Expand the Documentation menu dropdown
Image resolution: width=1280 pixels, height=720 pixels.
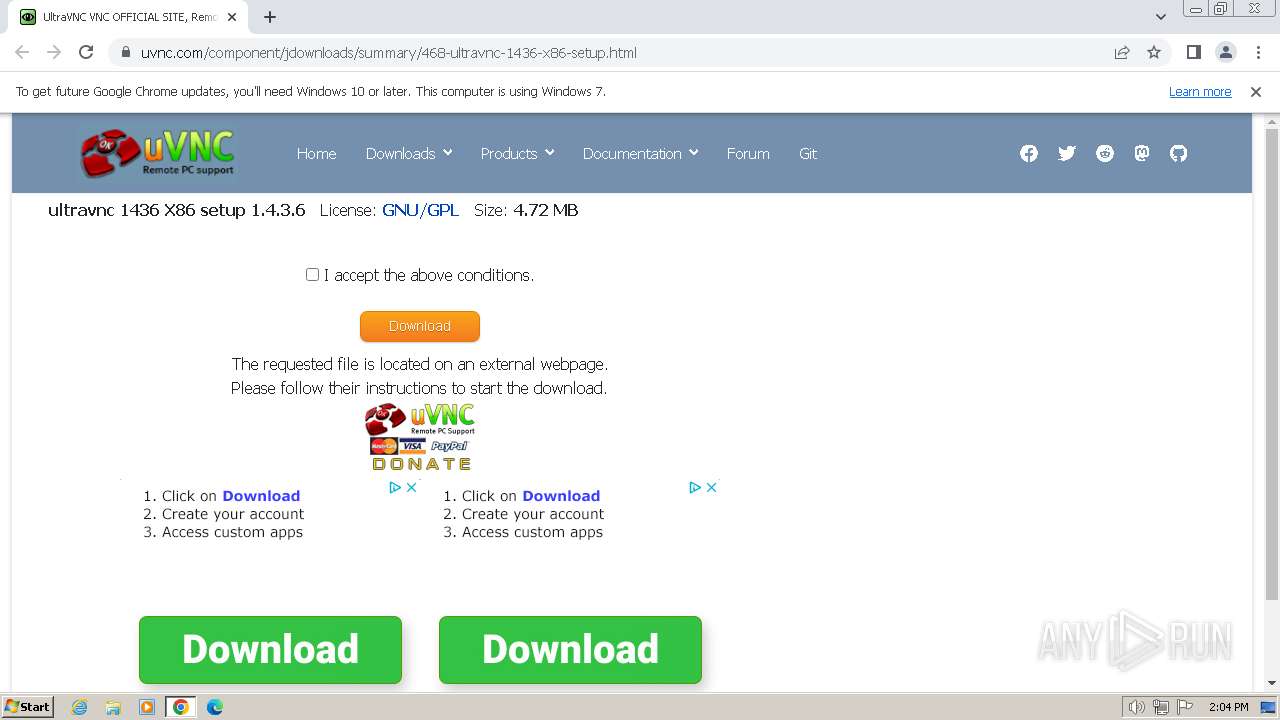640,153
